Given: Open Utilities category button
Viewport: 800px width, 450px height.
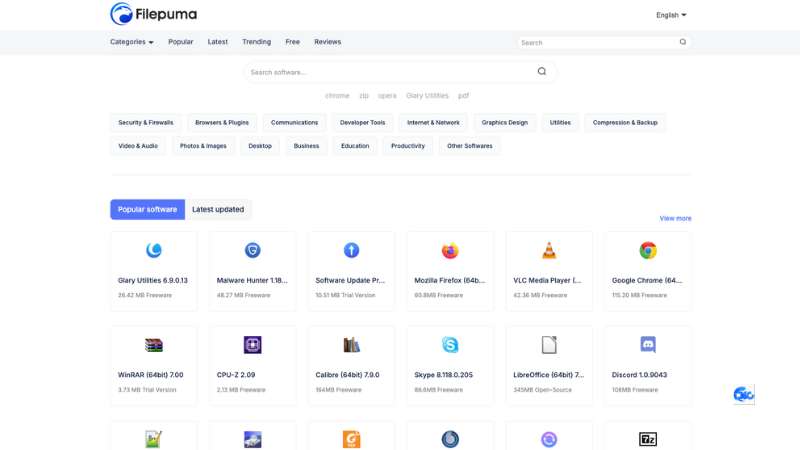Looking at the screenshot, I should (560, 122).
